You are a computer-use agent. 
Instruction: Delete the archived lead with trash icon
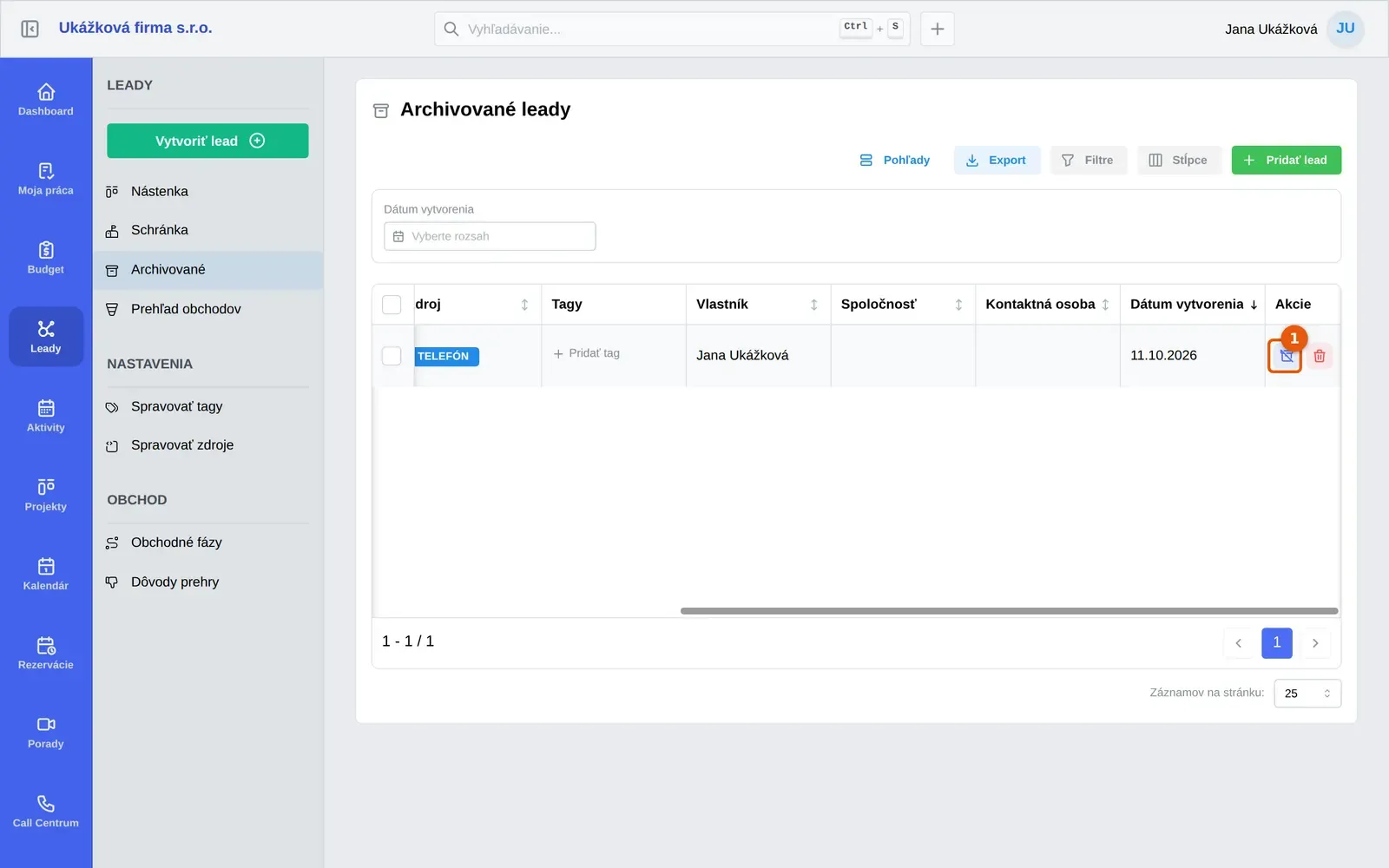click(x=1320, y=356)
